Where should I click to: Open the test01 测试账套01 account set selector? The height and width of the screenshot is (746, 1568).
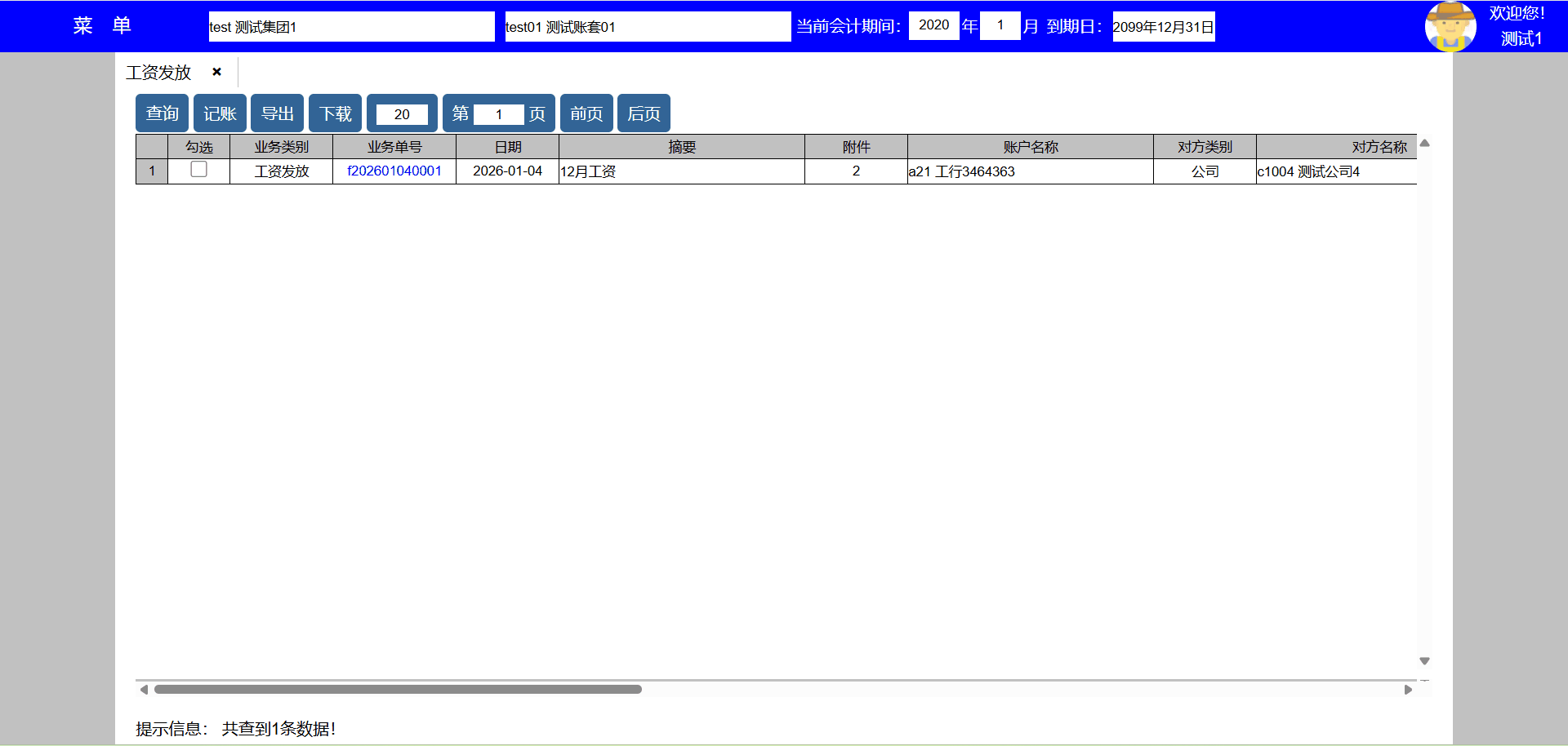[647, 27]
